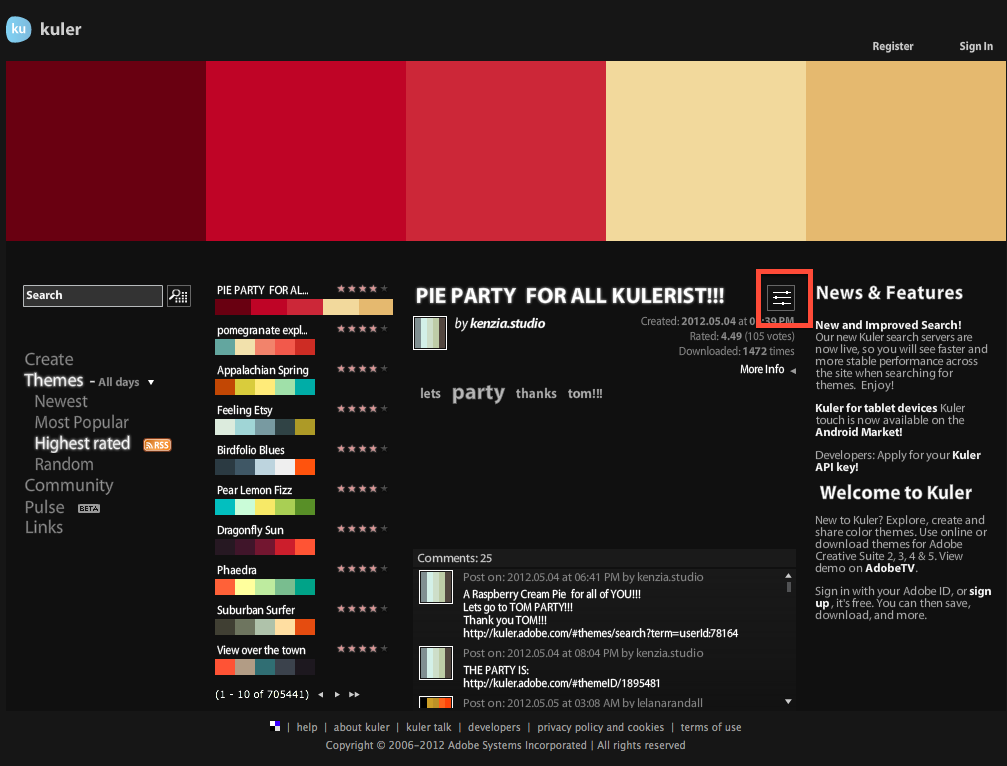Show Random themes
This screenshot has width=1007, height=766.
pyautogui.click(x=64, y=464)
